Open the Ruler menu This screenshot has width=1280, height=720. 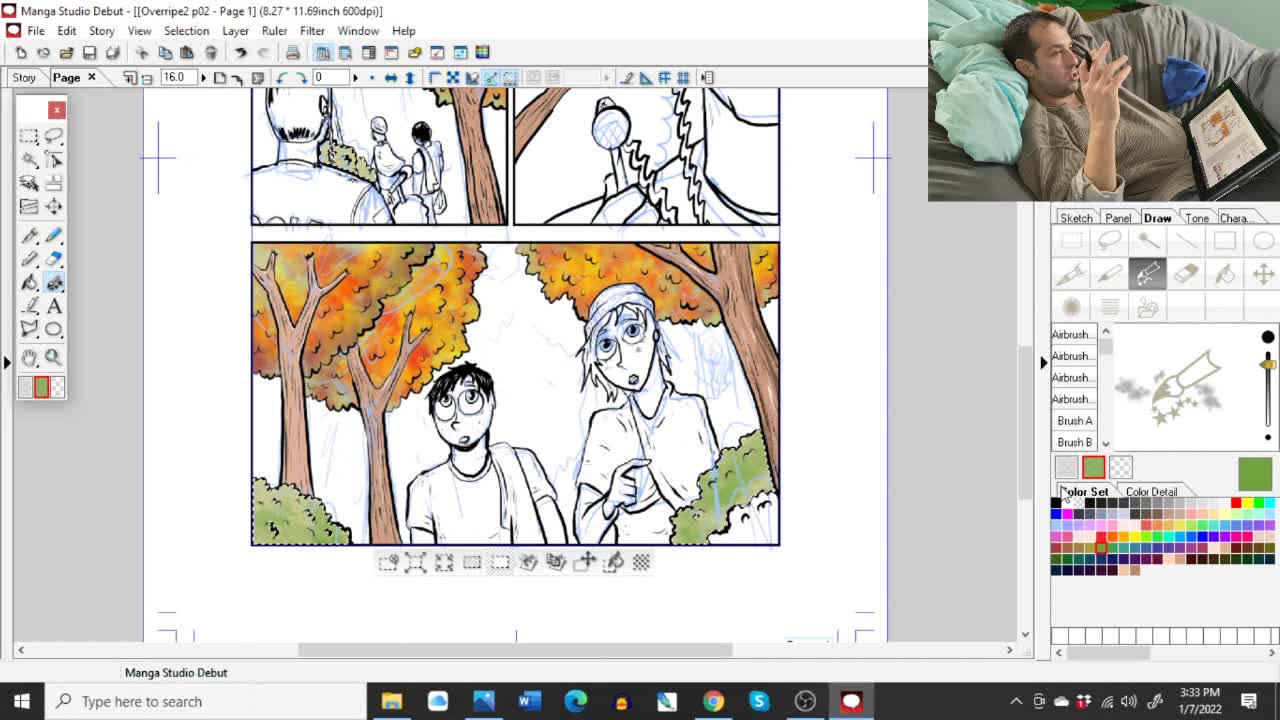pyautogui.click(x=274, y=31)
